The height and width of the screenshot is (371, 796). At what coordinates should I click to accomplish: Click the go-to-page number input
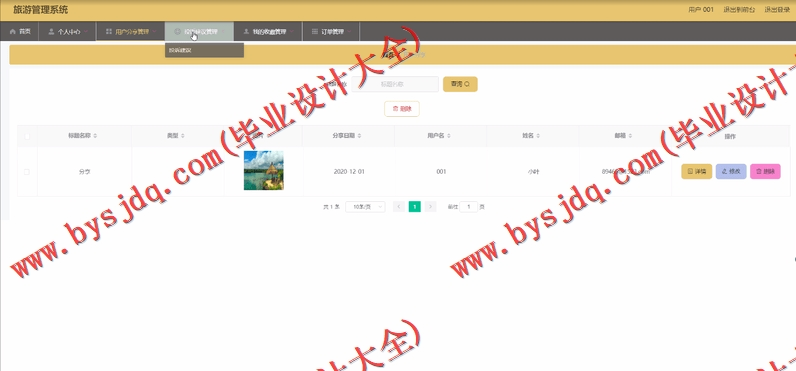click(469, 207)
